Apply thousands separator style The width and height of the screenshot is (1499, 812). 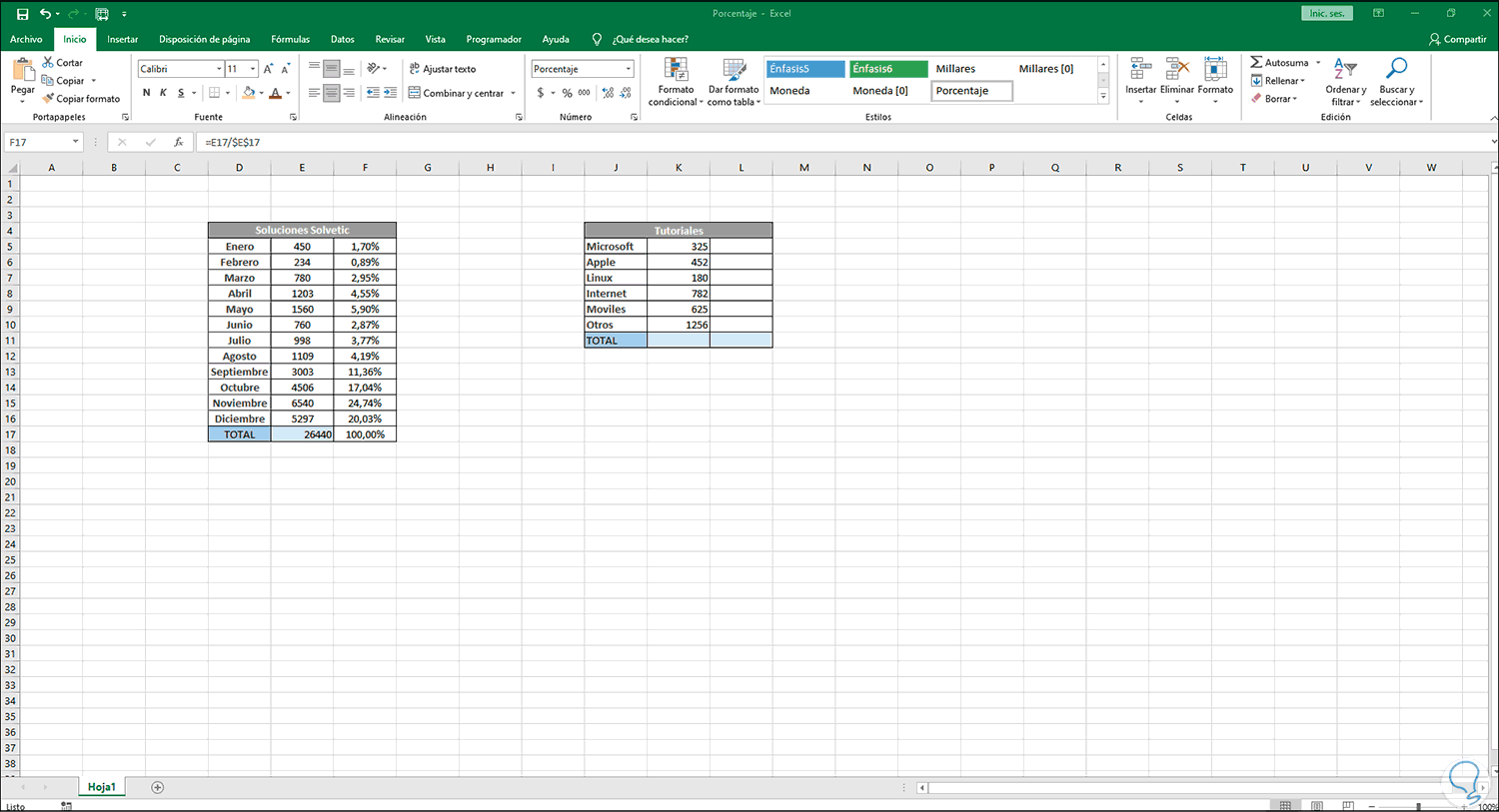click(584, 93)
